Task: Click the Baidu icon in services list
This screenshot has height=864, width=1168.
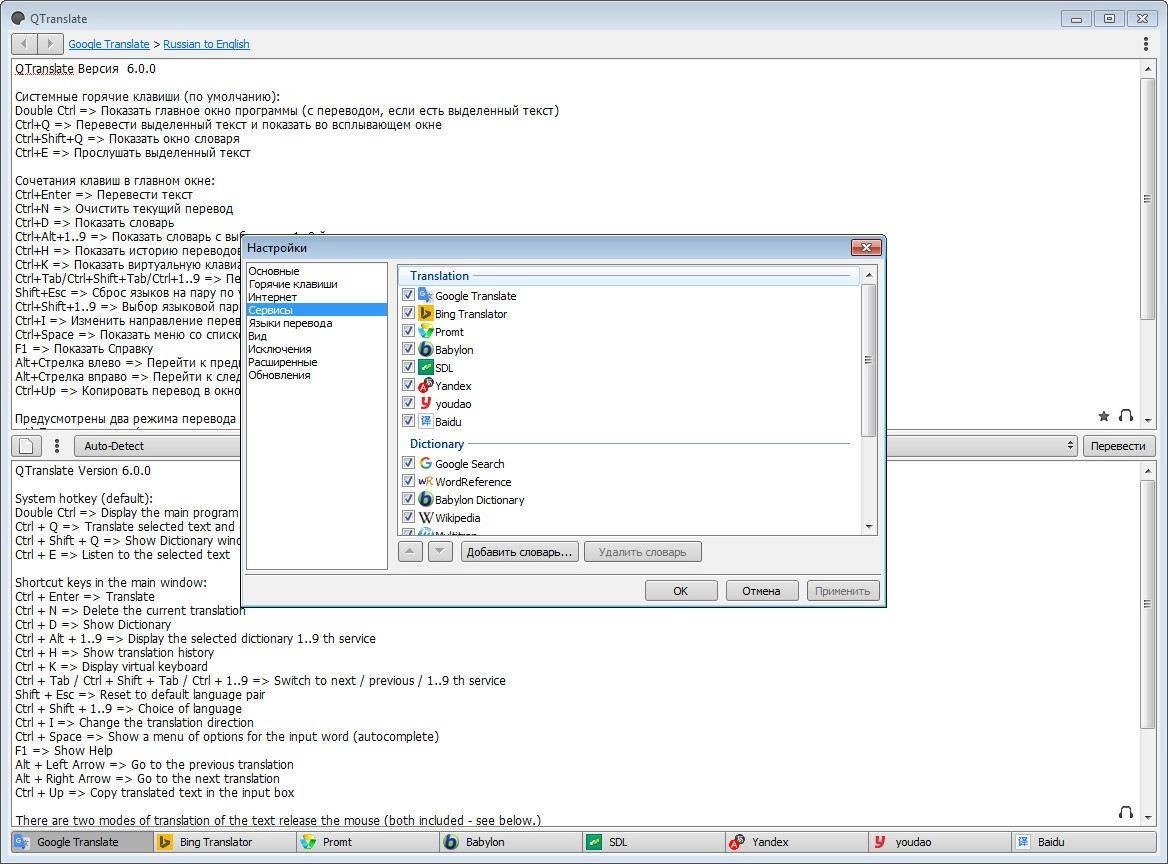Action: [425, 421]
